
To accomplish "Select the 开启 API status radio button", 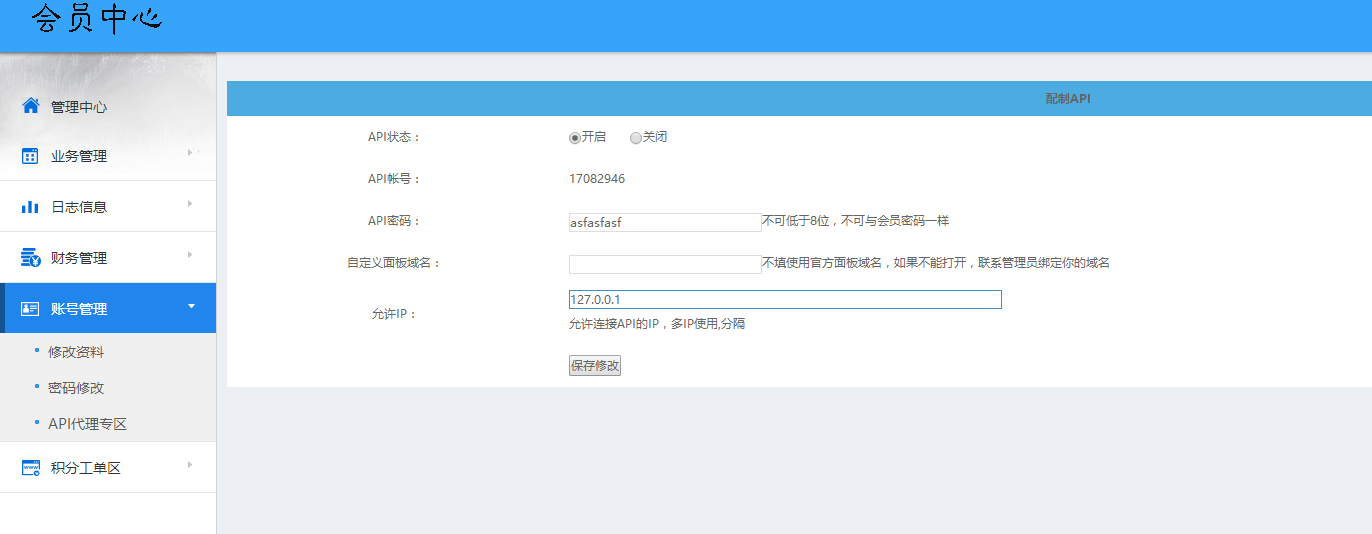I will tap(575, 138).
